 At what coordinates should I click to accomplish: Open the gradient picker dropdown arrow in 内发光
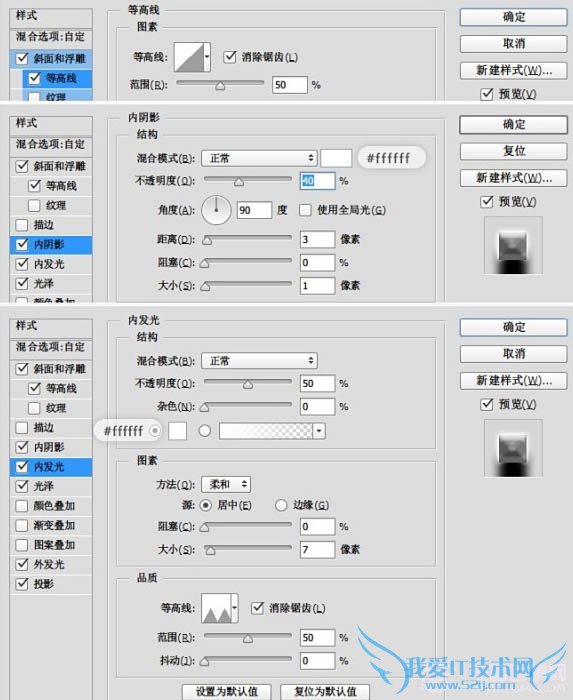[319, 431]
